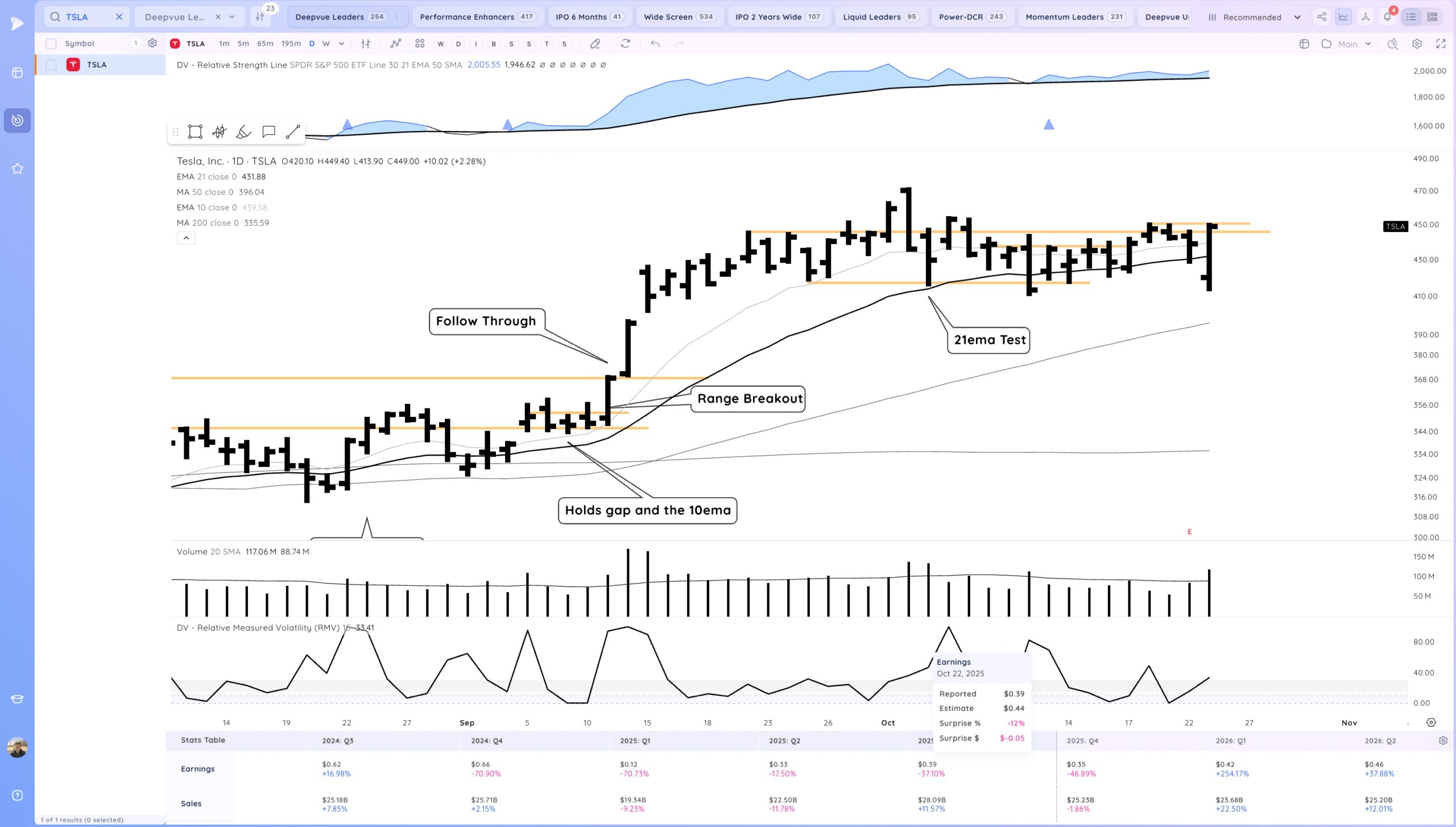1456x827 pixels.
Task: Choose the trend line drawing tool
Action: pos(293,132)
